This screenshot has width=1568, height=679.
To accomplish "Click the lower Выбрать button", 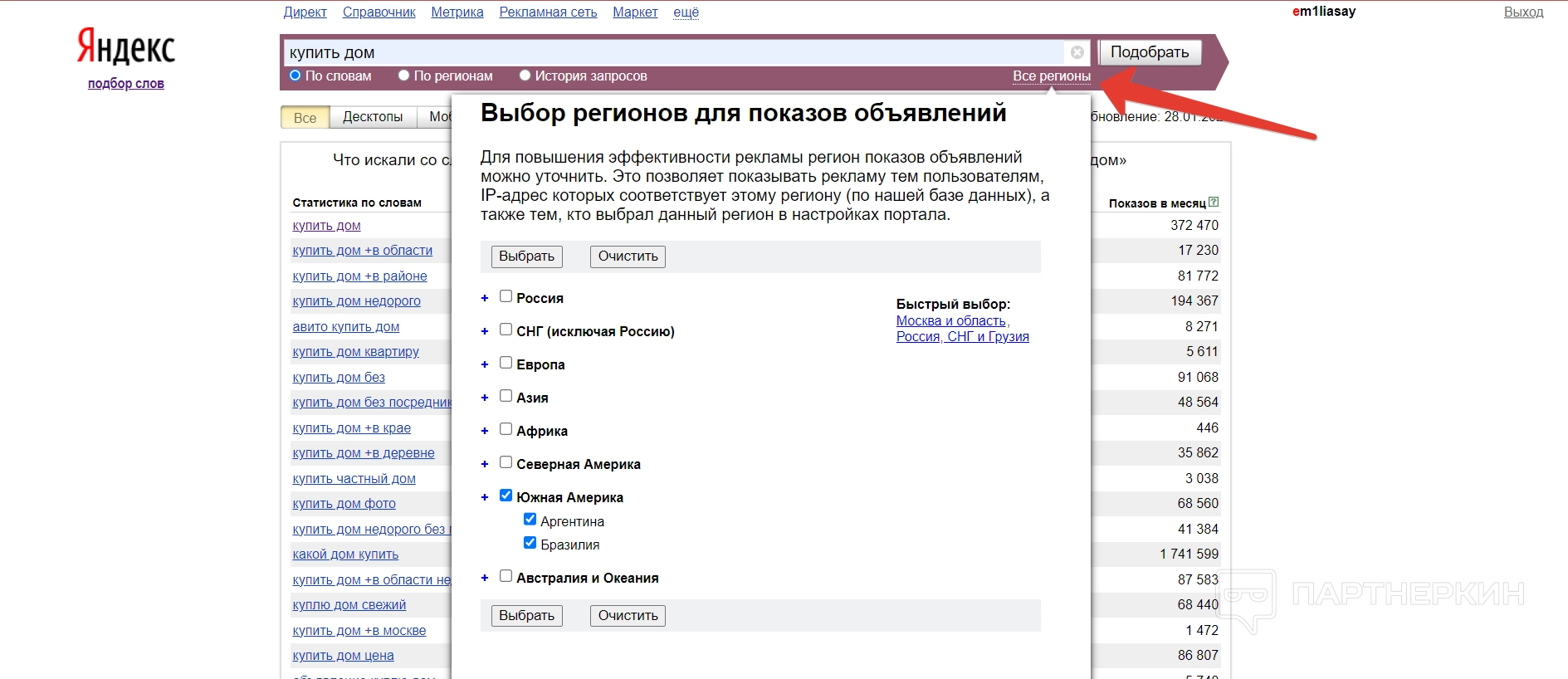I will [526, 616].
